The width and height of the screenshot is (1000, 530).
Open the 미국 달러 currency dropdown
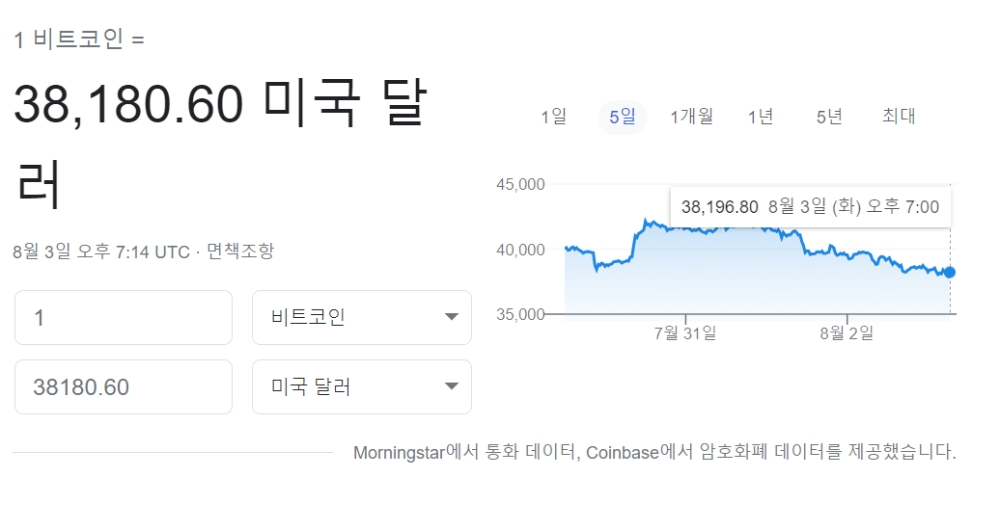point(362,386)
